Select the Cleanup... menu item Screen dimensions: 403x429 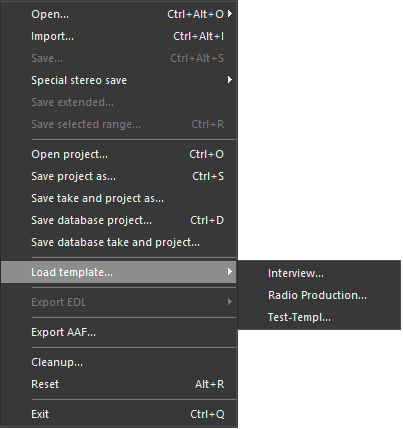point(118,362)
